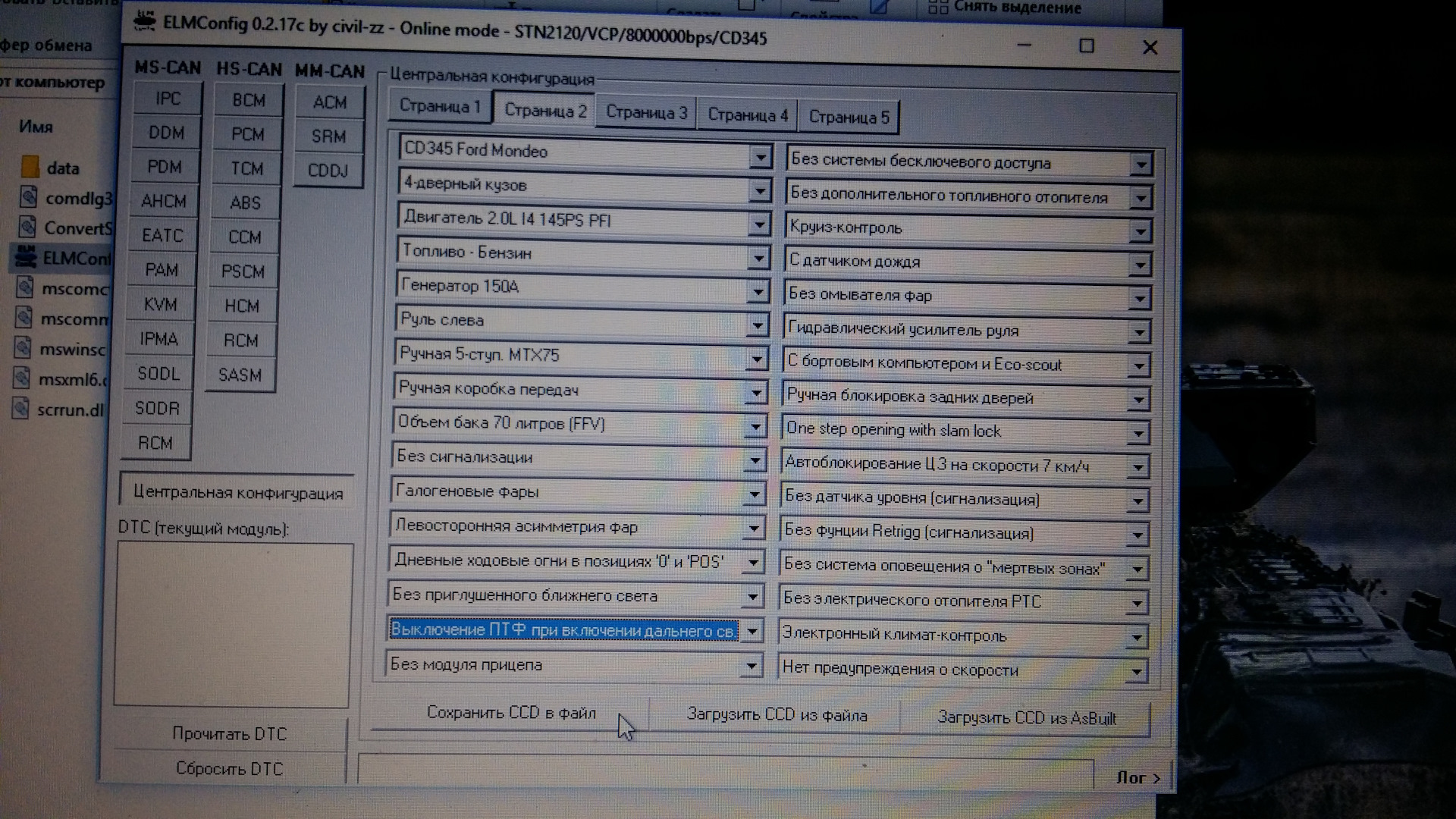
Task: Click Сохранить CCD в файл button
Action: point(511,713)
